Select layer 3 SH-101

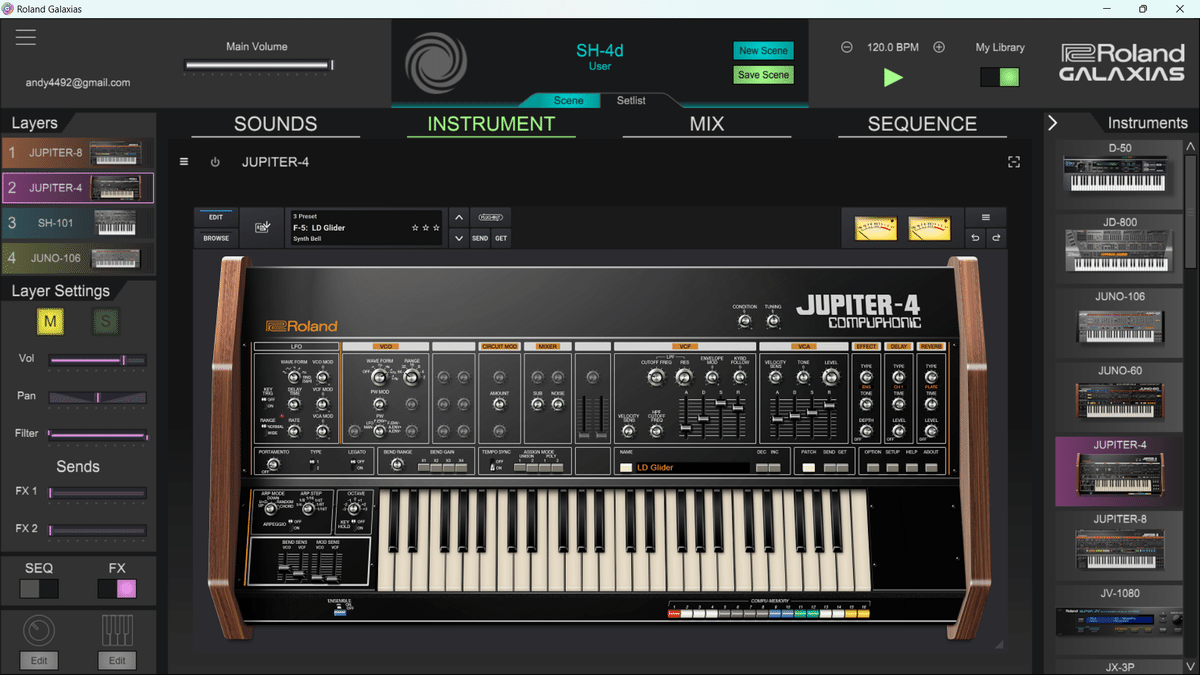[x=78, y=223]
